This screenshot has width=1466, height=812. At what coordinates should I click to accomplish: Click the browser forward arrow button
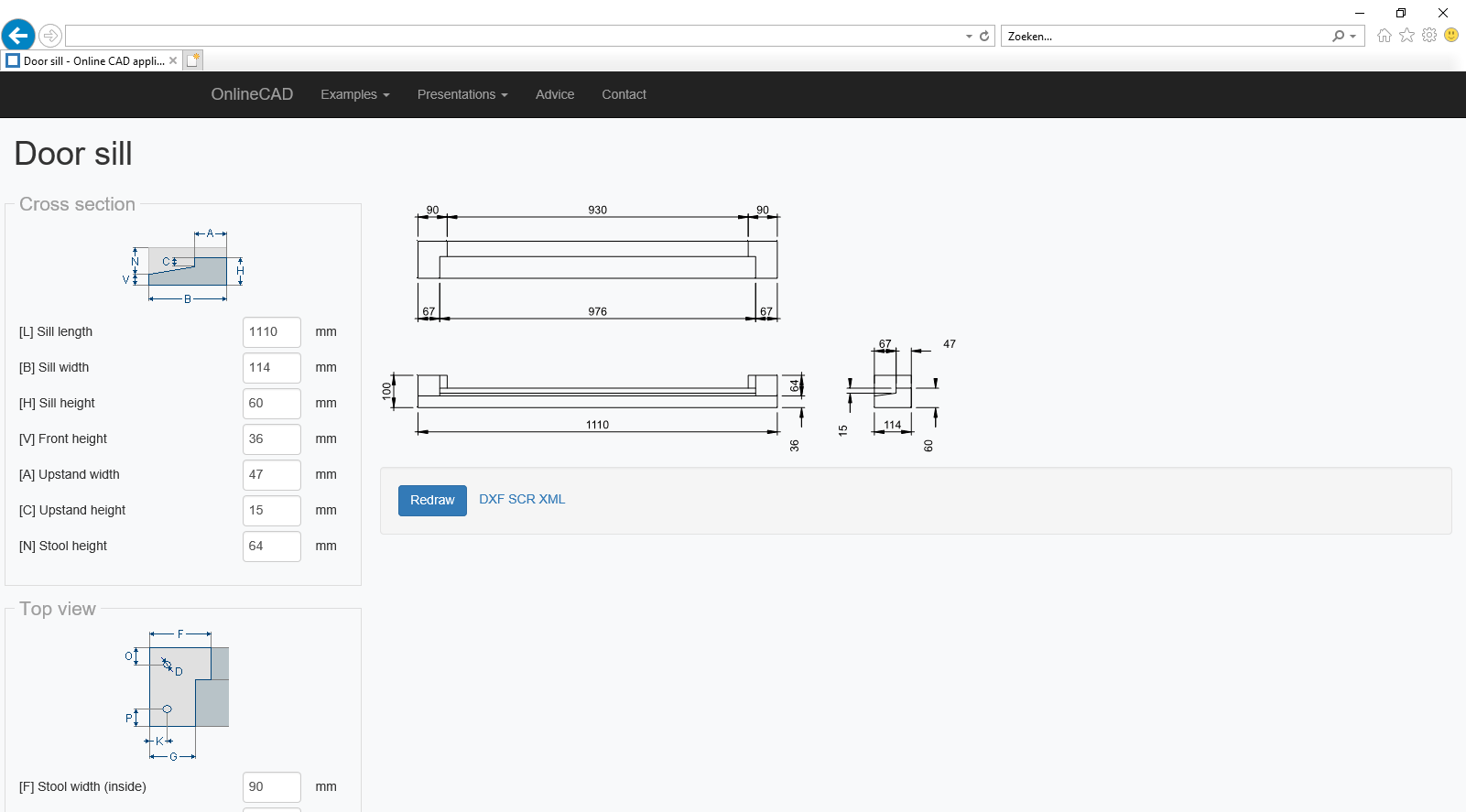click(50, 36)
